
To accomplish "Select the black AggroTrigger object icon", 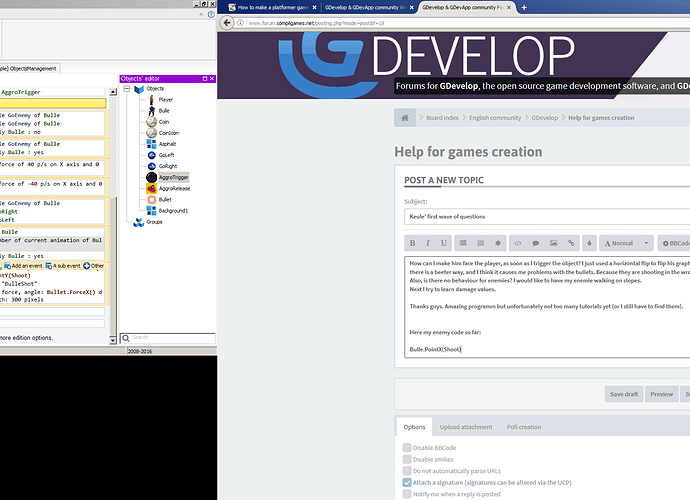I will click(151, 177).
